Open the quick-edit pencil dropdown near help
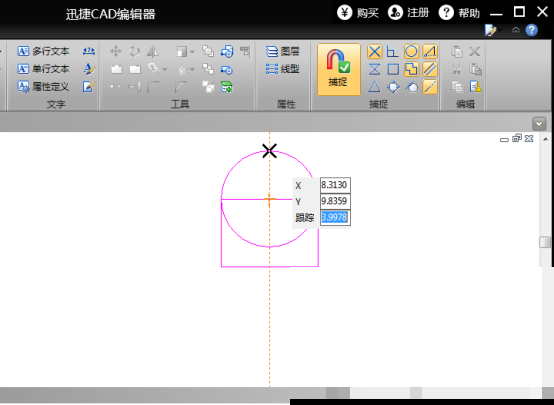 (x=493, y=30)
